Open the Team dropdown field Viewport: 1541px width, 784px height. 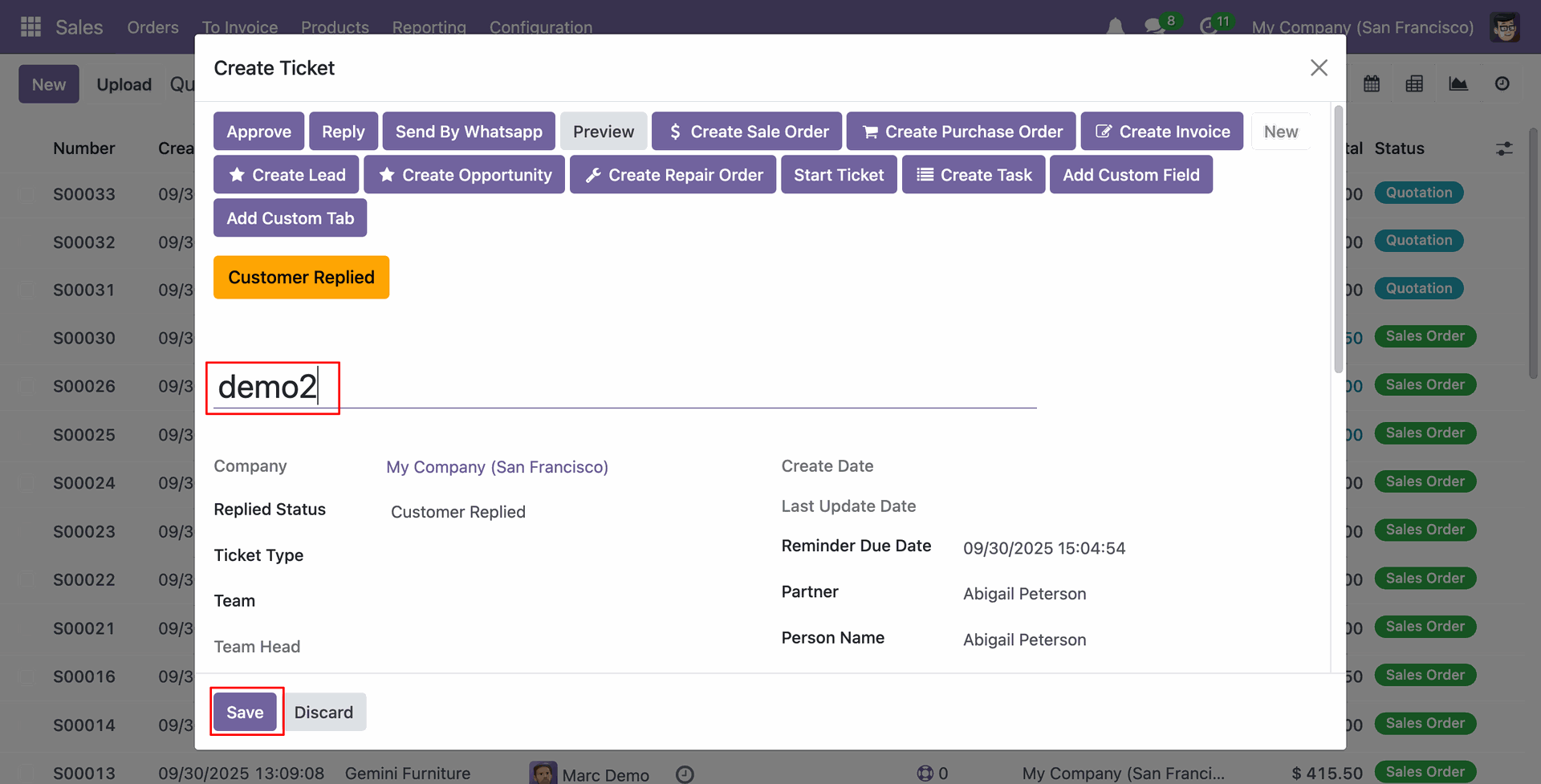coord(562,601)
